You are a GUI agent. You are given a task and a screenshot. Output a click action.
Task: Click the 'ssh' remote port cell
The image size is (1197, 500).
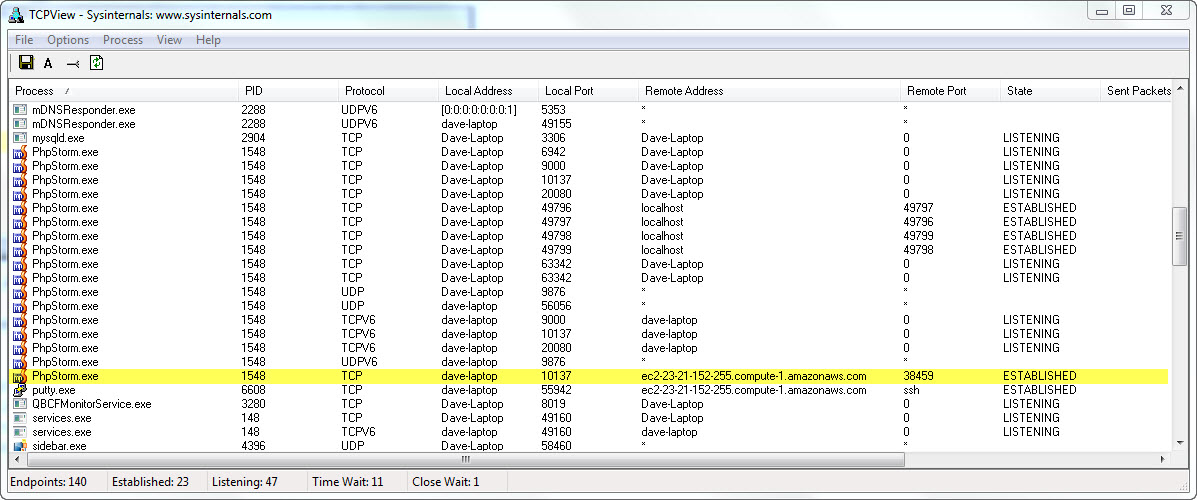[x=912, y=390]
